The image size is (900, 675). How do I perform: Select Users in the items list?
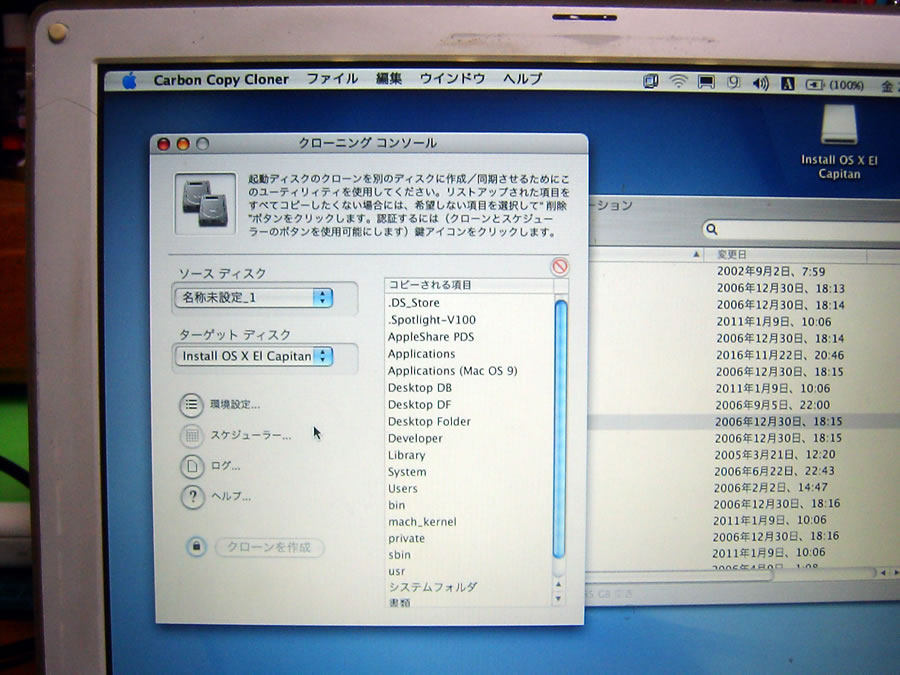pyautogui.click(x=402, y=488)
